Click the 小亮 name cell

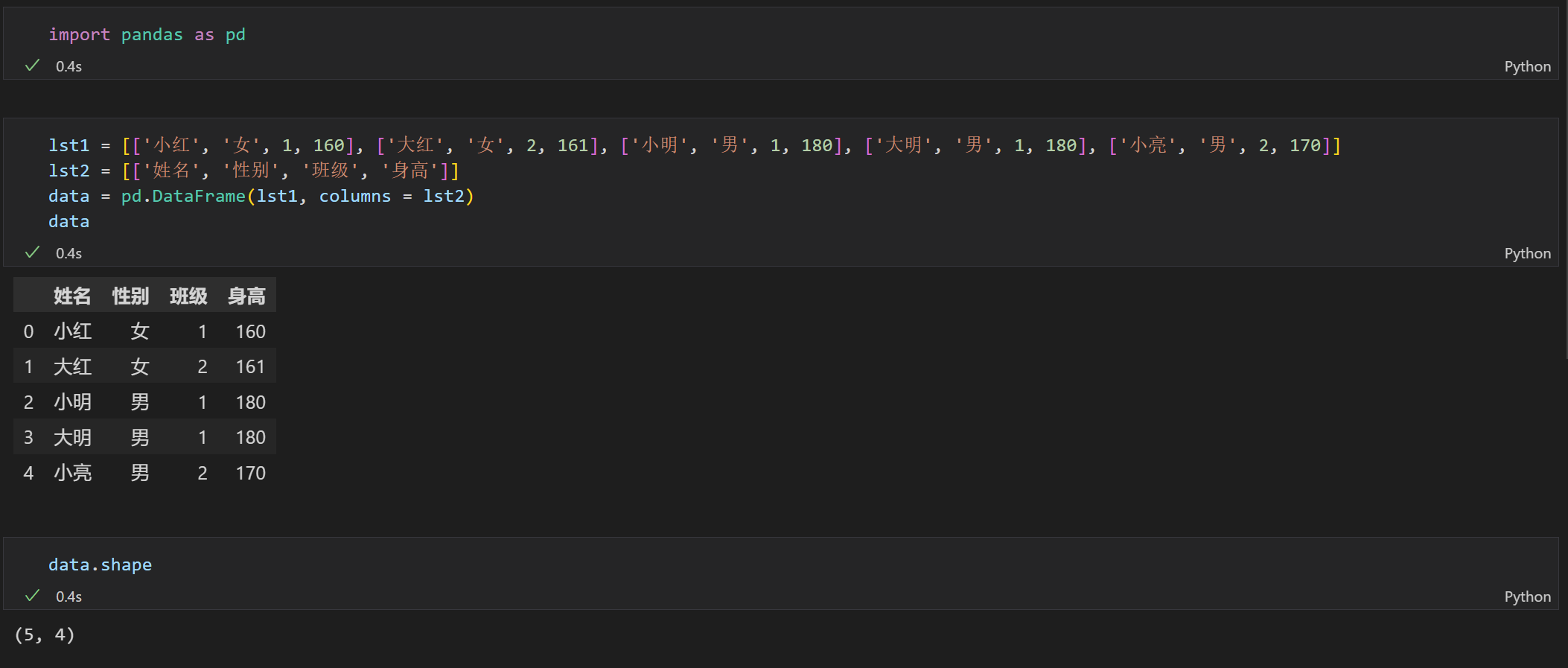pyautogui.click(x=72, y=473)
